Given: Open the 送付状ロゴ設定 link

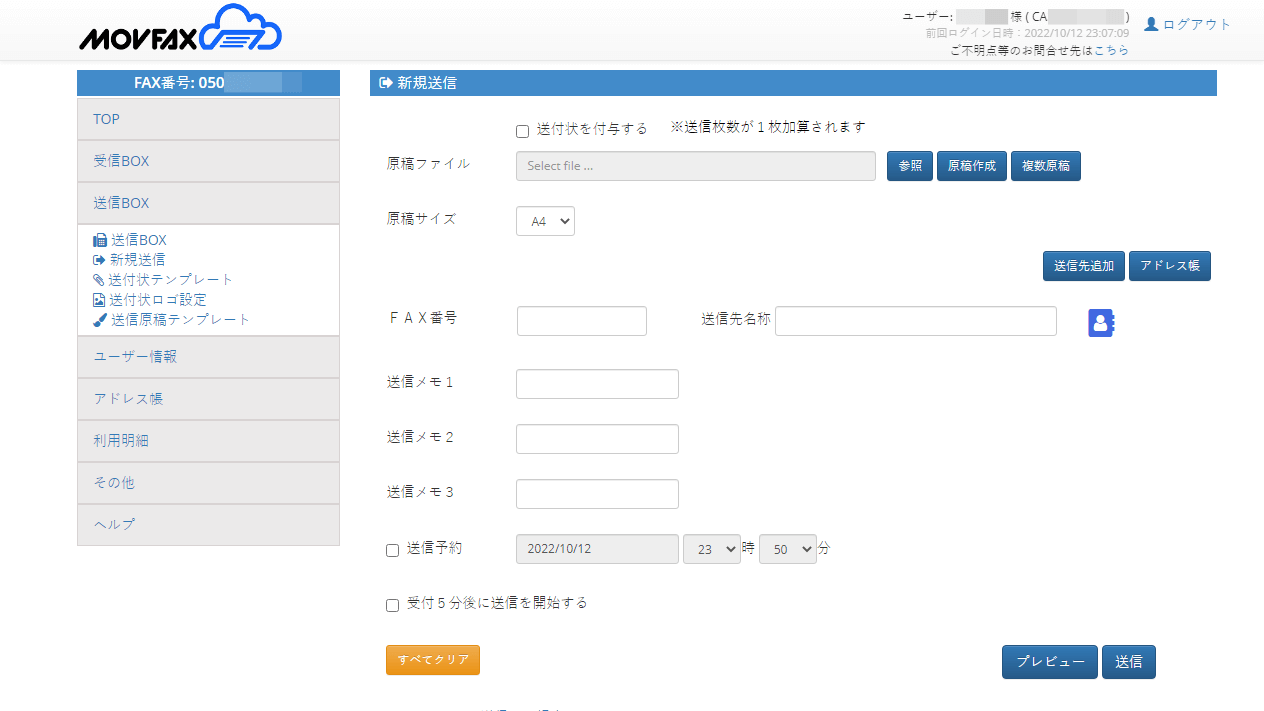Looking at the screenshot, I should [158, 300].
